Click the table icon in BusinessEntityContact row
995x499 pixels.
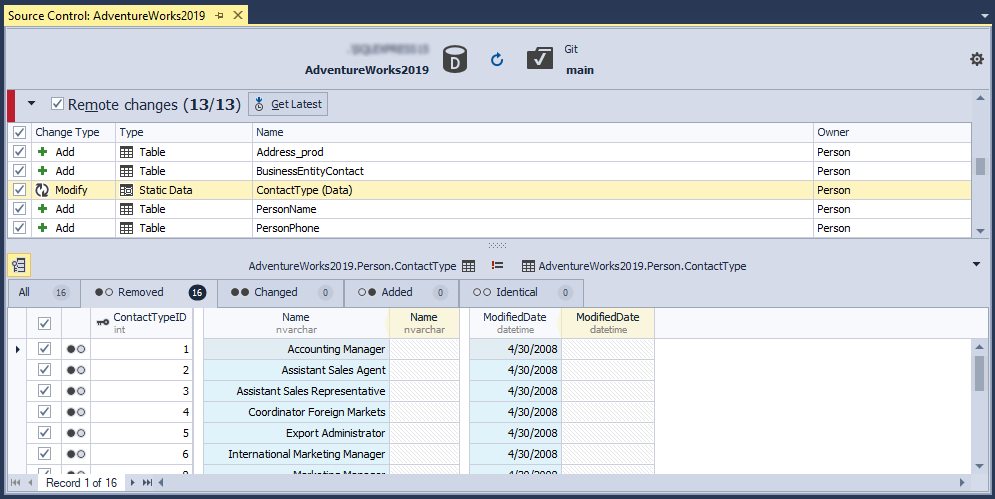click(x=126, y=171)
